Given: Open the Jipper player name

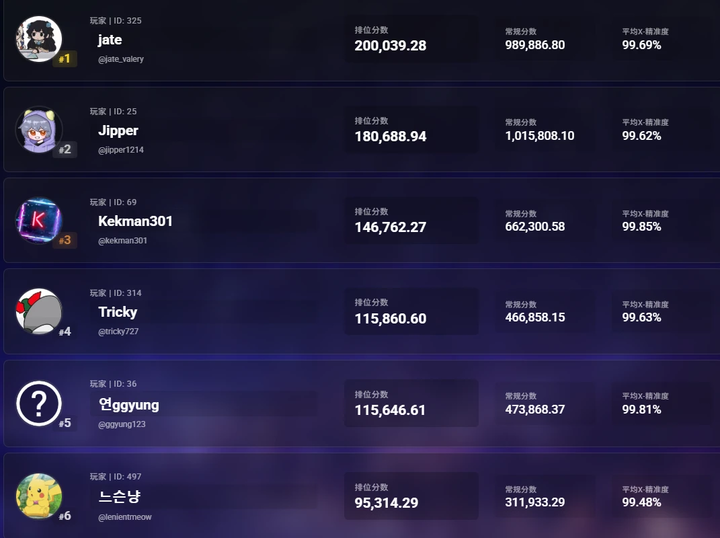Looking at the screenshot, I should click(x=118, y=131).
